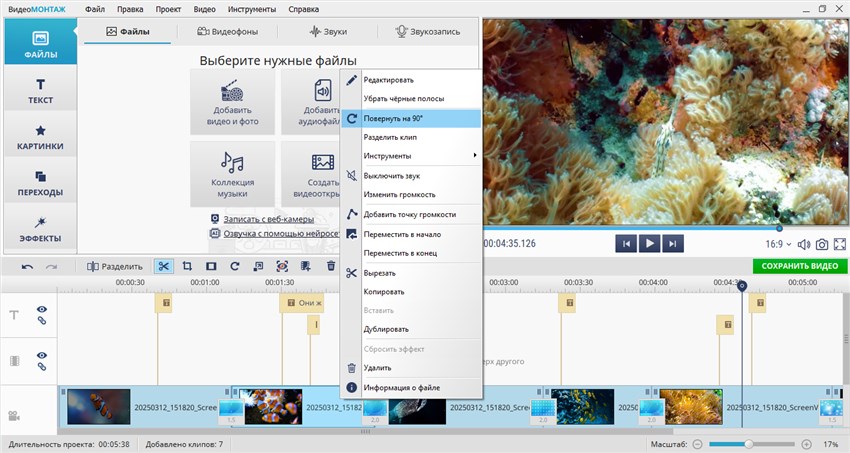Click the trash delete icon in toolbar
The height and width of the screenshot is (453, 850).
click(x=331, y=267)
